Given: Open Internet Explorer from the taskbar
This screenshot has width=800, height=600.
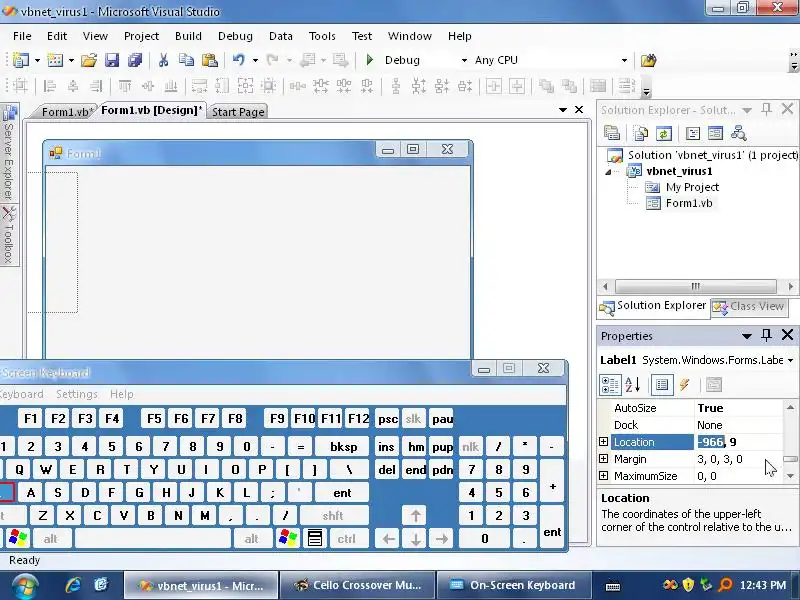Looking at the screenshot, I should click(x=73, y=585).
